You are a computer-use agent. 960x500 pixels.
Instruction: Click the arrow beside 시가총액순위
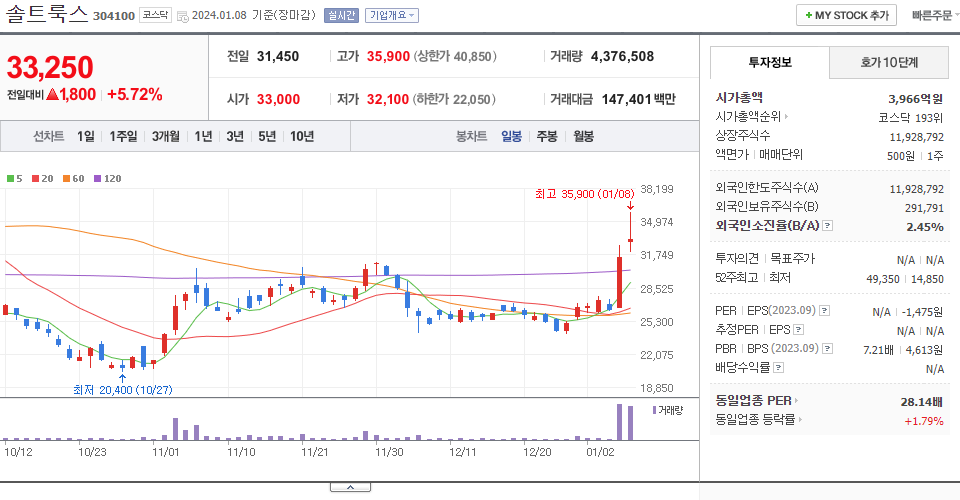pyautogui.click(x=786, y=116)
